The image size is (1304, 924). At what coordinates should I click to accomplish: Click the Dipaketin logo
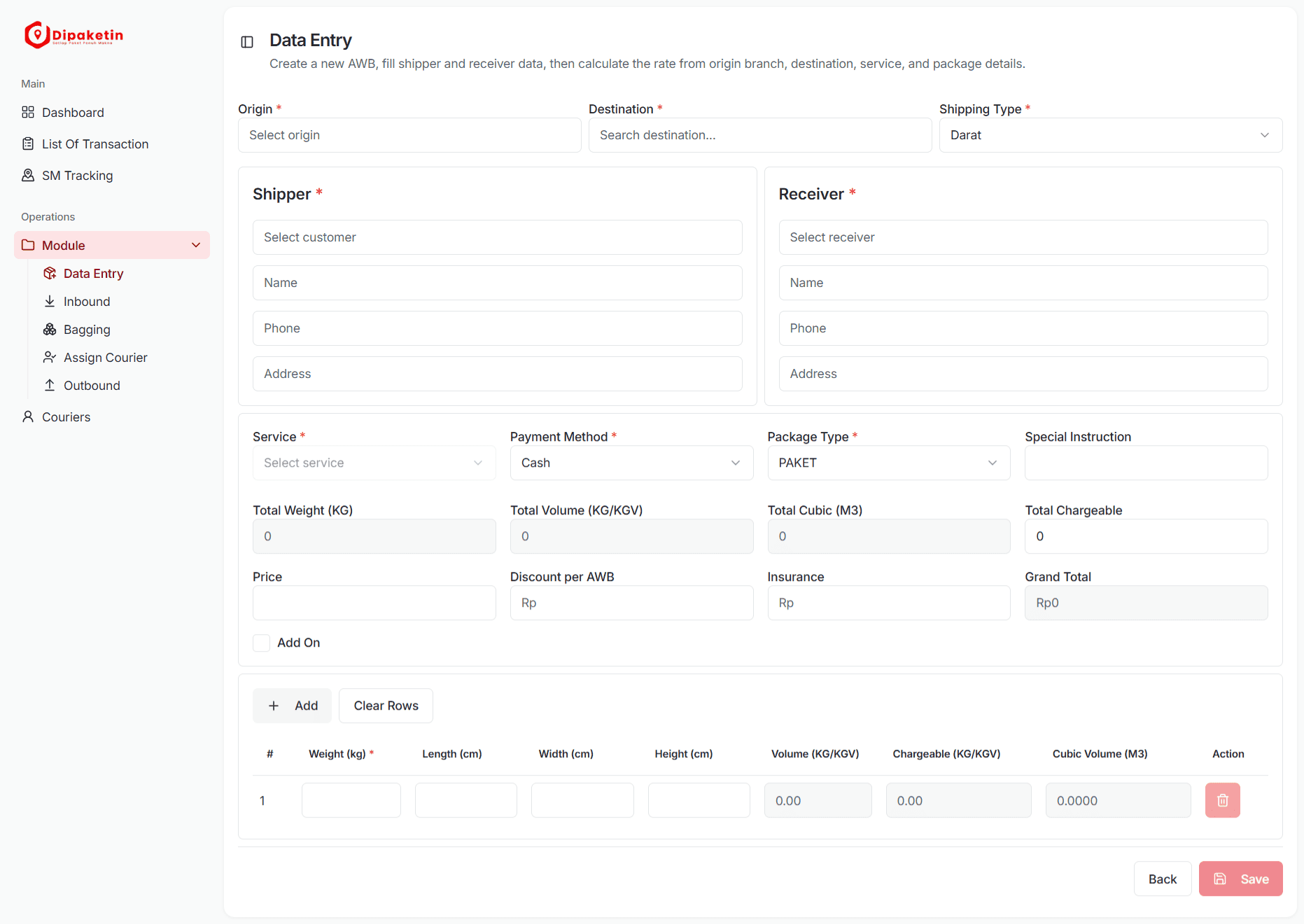[73, 34]
